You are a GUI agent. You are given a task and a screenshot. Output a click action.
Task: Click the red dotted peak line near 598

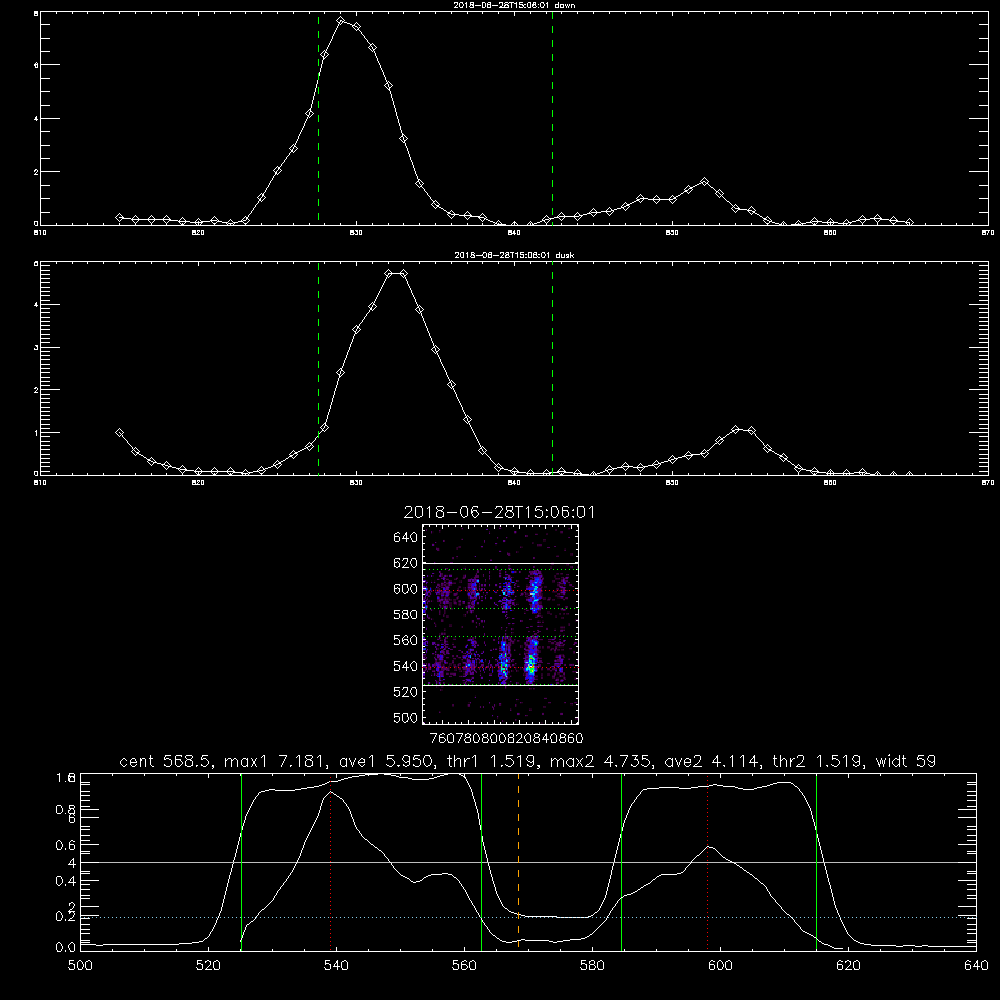(x=707, y=861)
